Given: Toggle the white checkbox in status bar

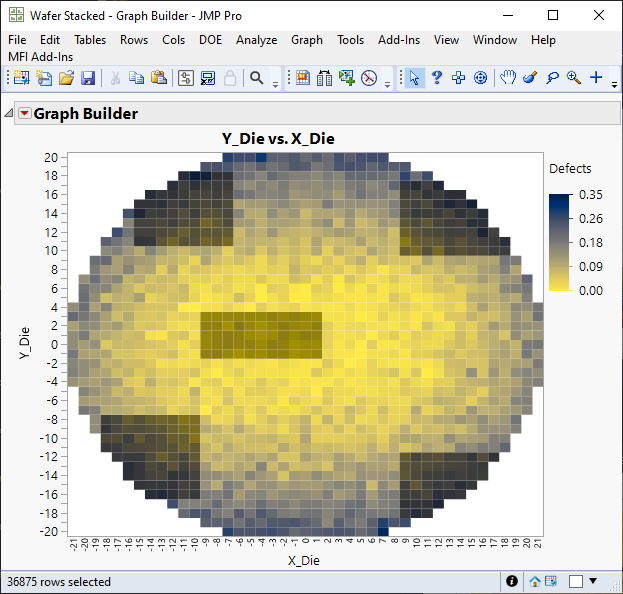Looking at the screenshot, I should [576, 581].
